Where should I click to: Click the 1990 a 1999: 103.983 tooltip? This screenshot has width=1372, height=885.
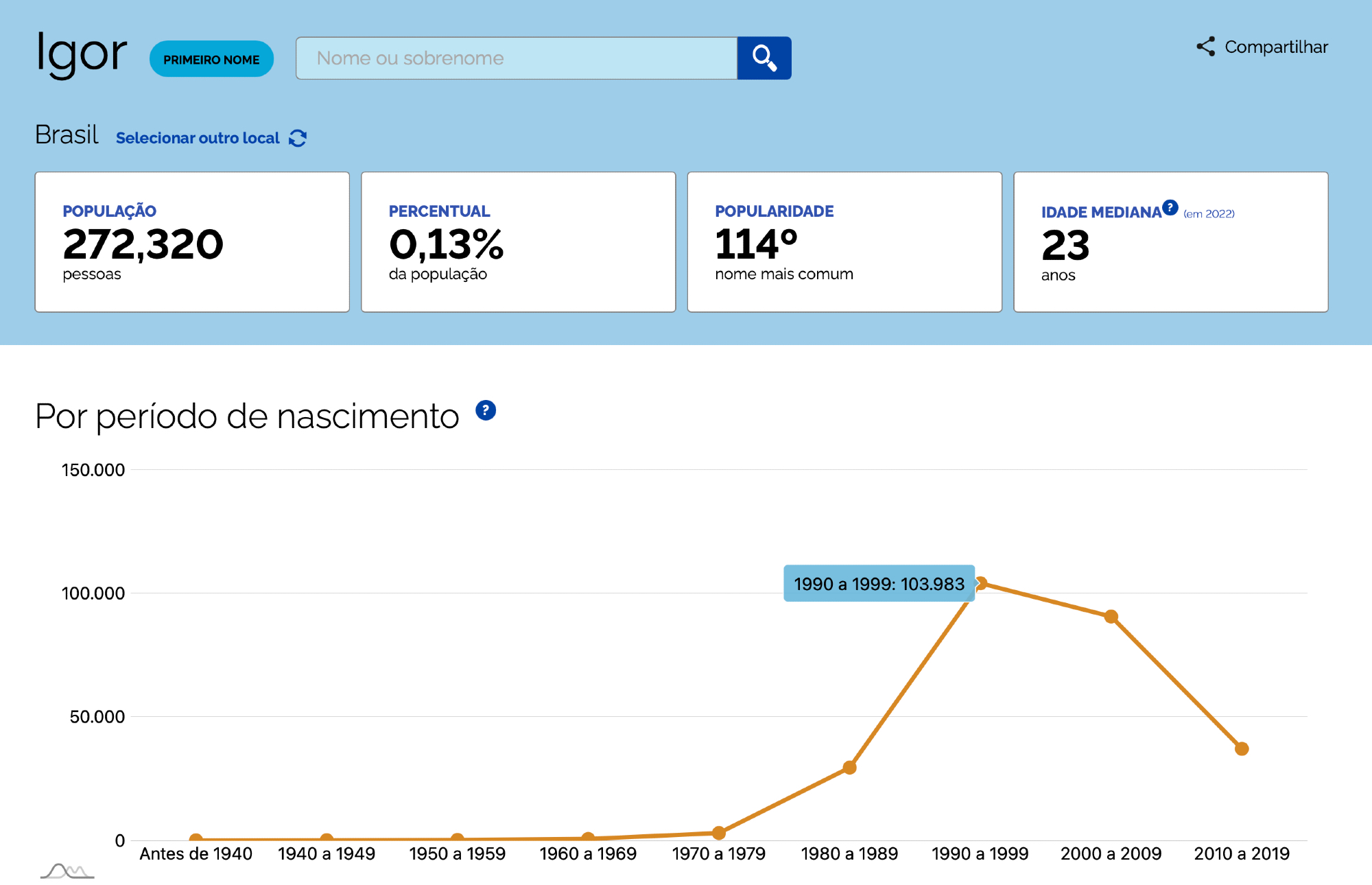(878, 583)
